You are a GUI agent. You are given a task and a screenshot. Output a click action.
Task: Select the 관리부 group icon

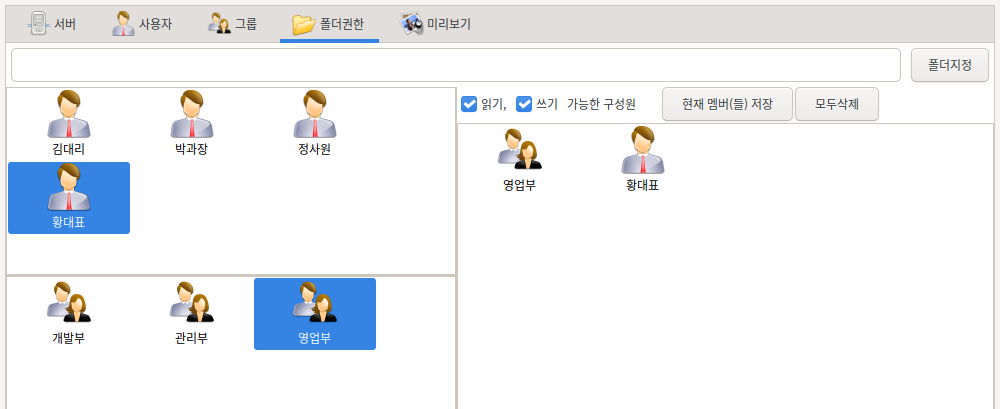(x=191, y=313)
